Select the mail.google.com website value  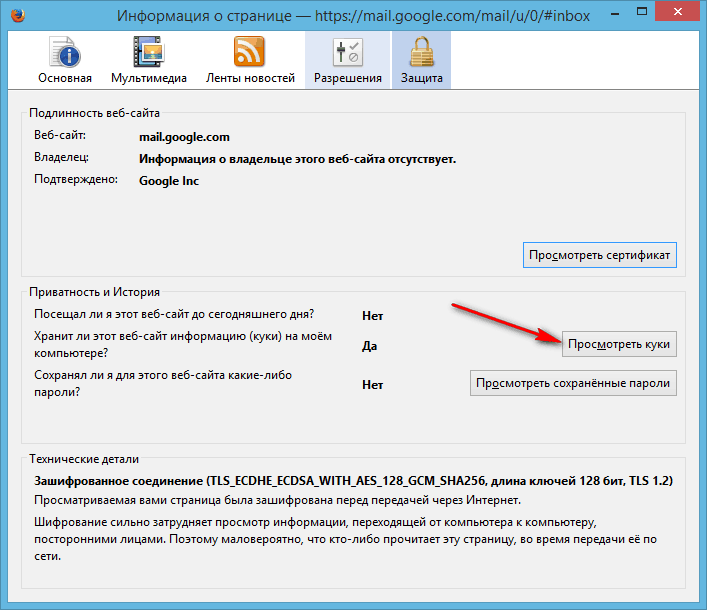click(x=184, y=137)
